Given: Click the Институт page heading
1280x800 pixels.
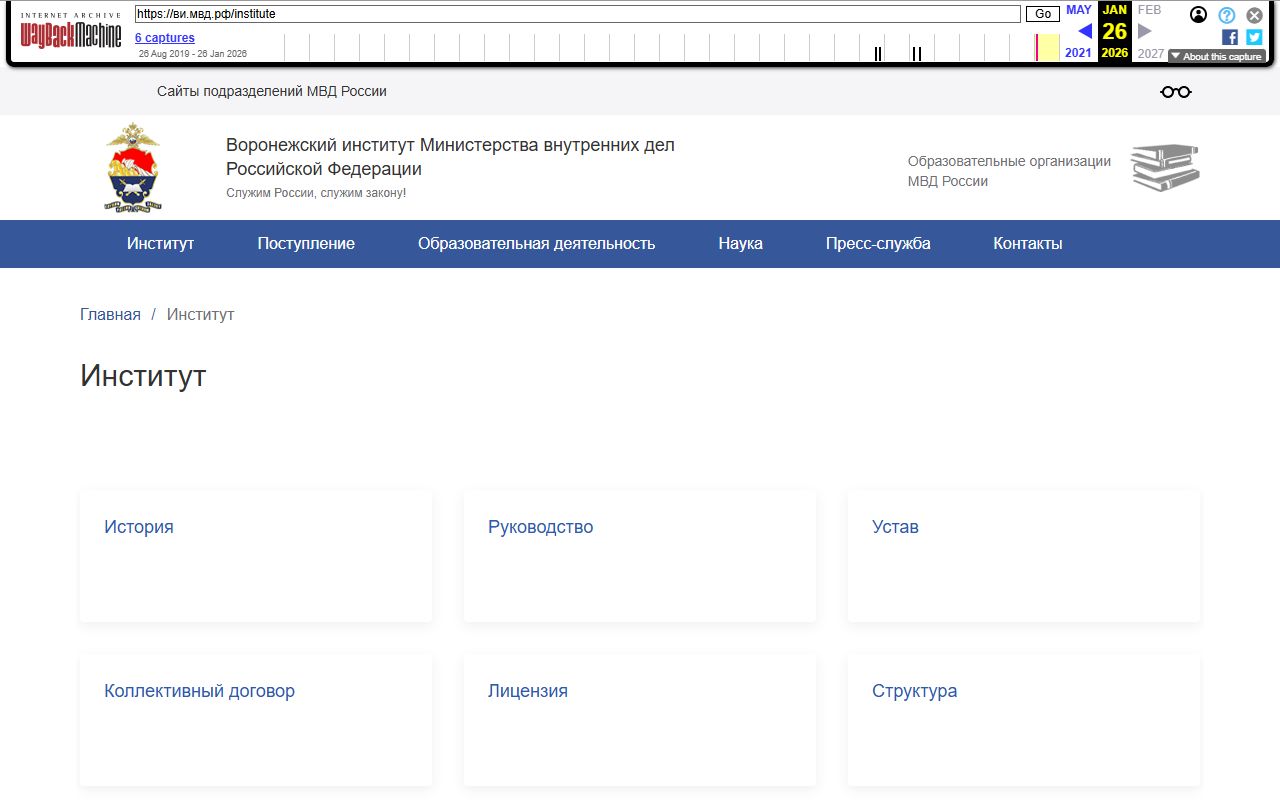Looking at the screenshot, I should tap(143, 376).
